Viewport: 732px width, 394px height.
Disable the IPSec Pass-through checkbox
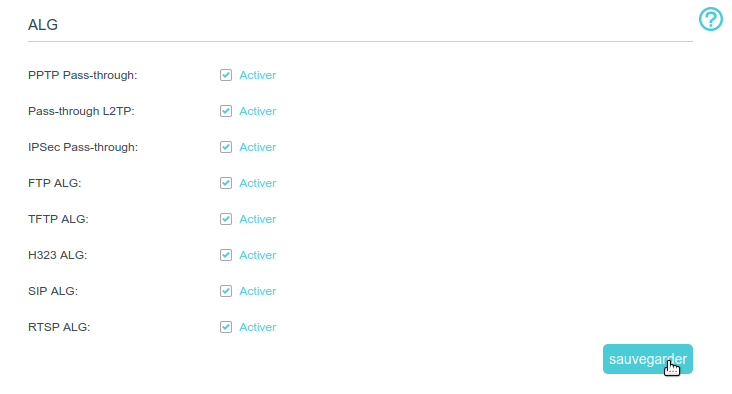tap(226, 147)
